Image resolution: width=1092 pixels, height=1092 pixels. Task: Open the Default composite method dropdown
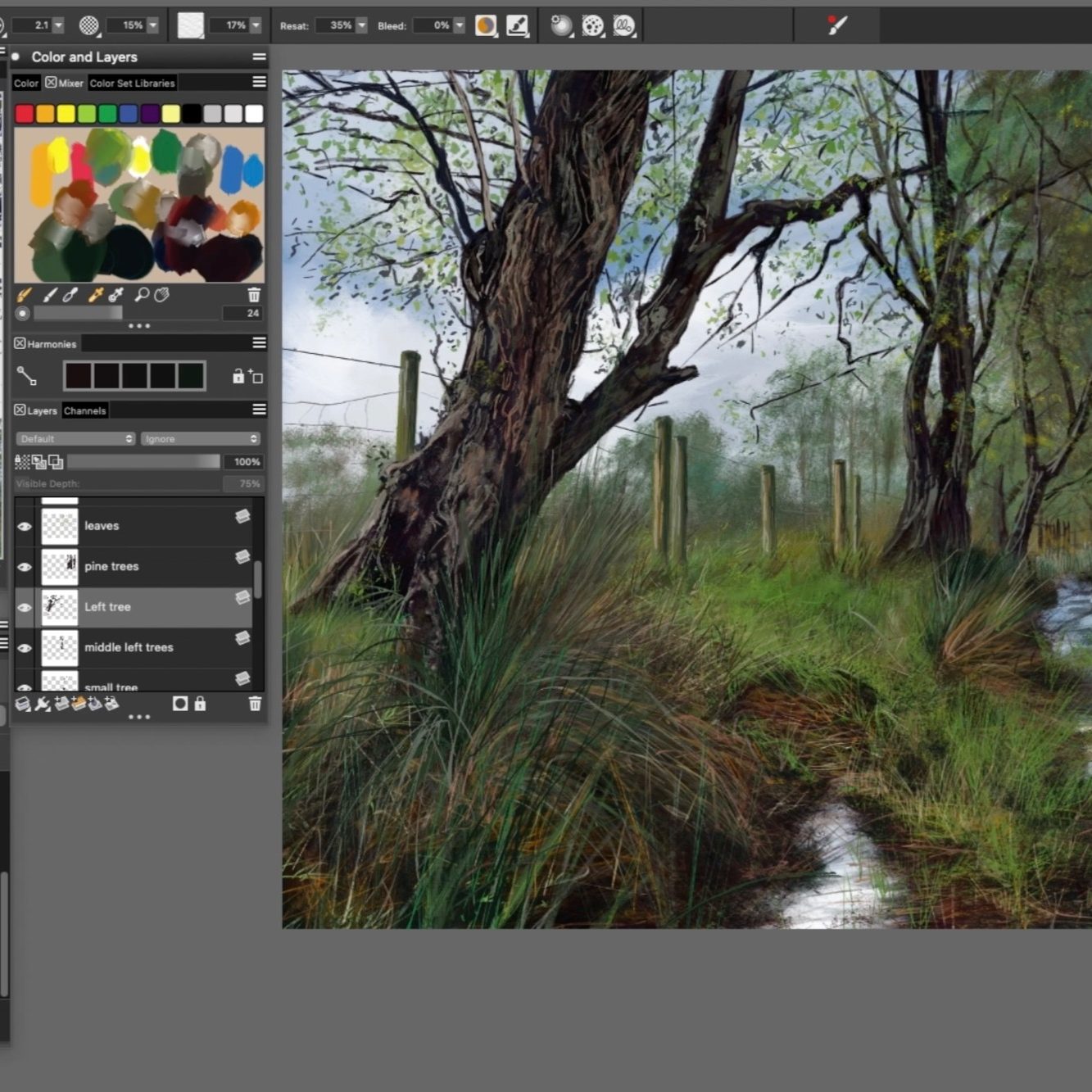pos(75,439)
